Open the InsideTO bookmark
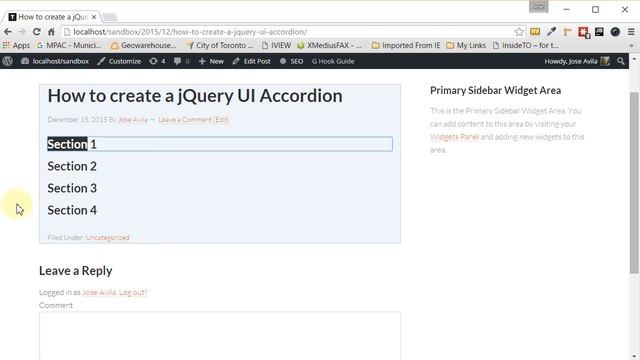 point(525,45)
